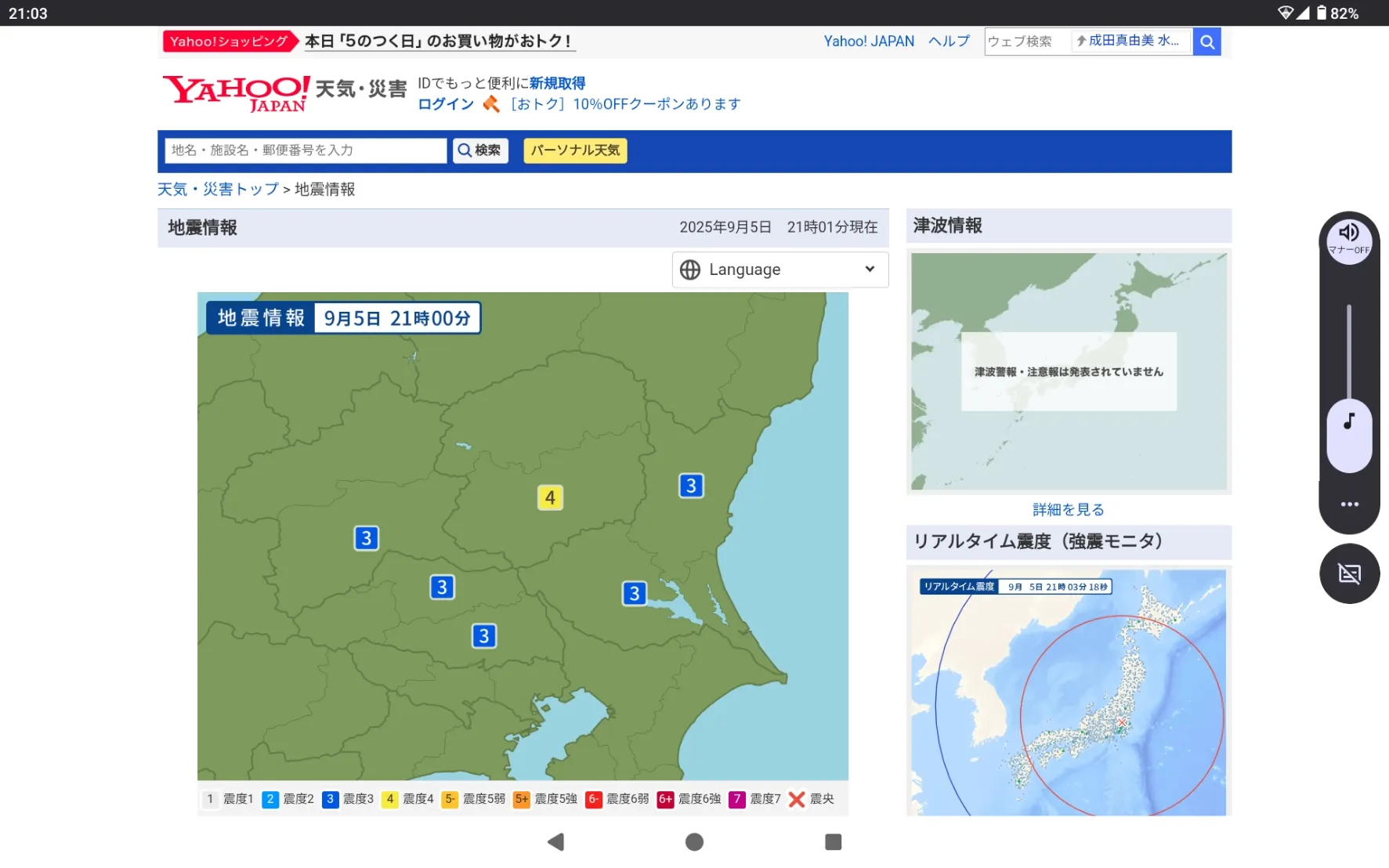Click the 震度3 marker on the east coast

pyautogui.click(x=691, y=486)
